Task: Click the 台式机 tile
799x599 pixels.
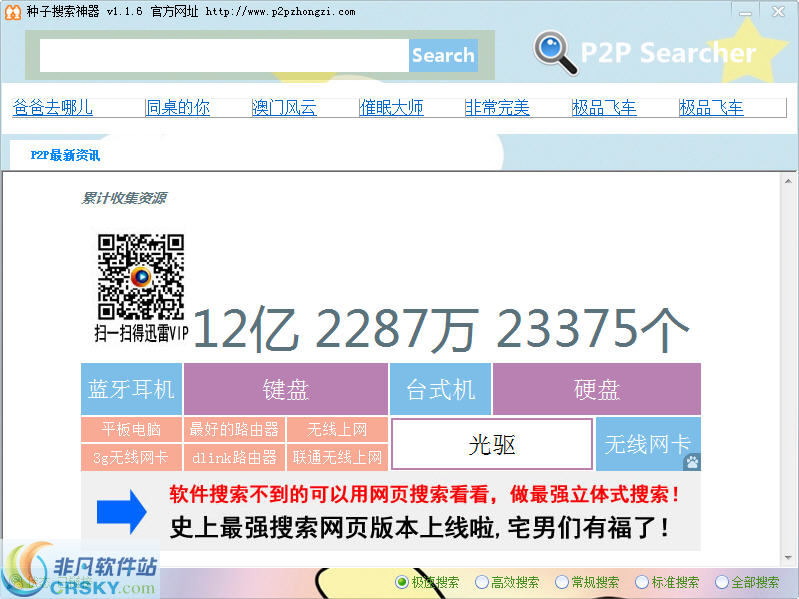Action: [440, 389]
